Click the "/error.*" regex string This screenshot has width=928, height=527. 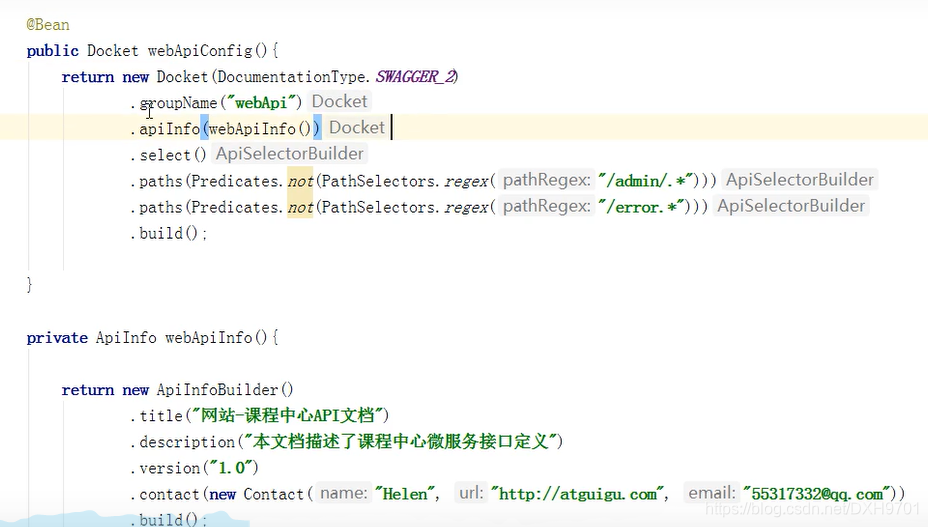pos(641,207)
